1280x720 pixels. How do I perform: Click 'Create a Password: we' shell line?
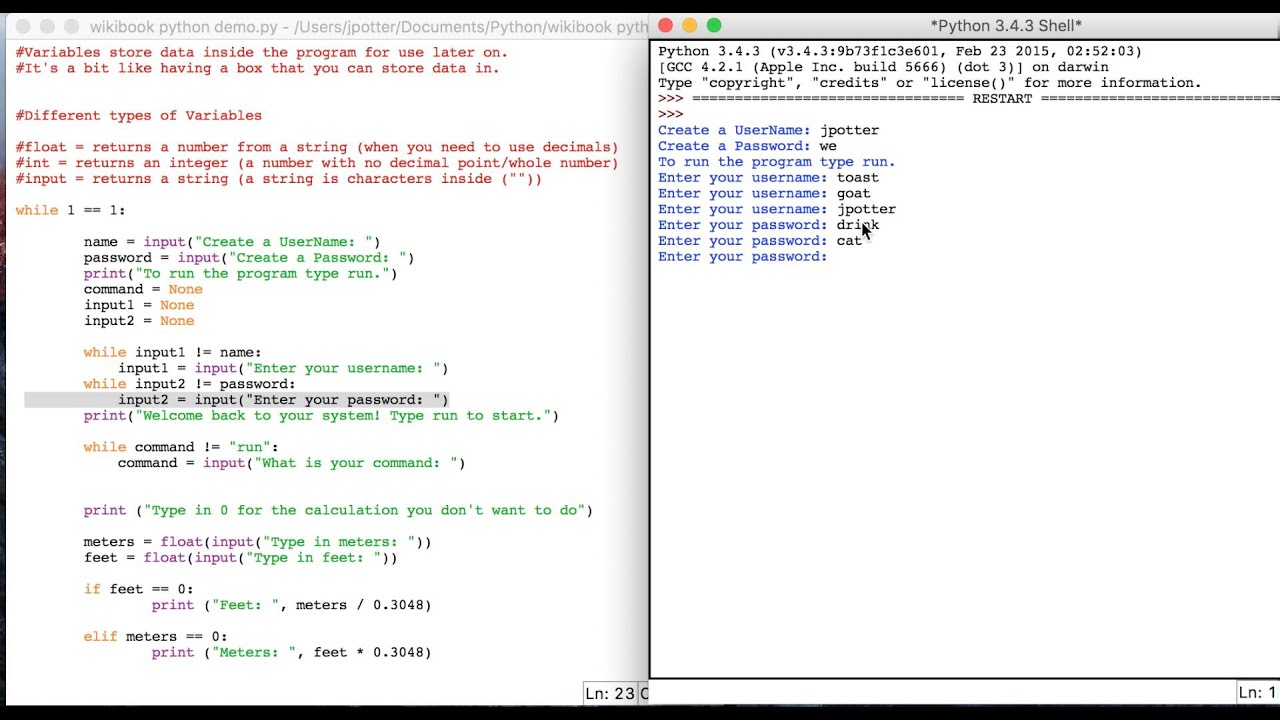coord(747,146)
